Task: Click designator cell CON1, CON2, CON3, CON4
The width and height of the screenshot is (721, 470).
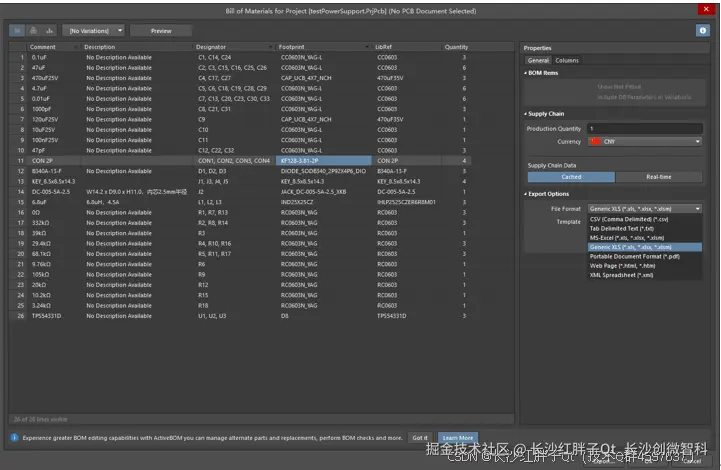Action: click(x=235, y=160)
